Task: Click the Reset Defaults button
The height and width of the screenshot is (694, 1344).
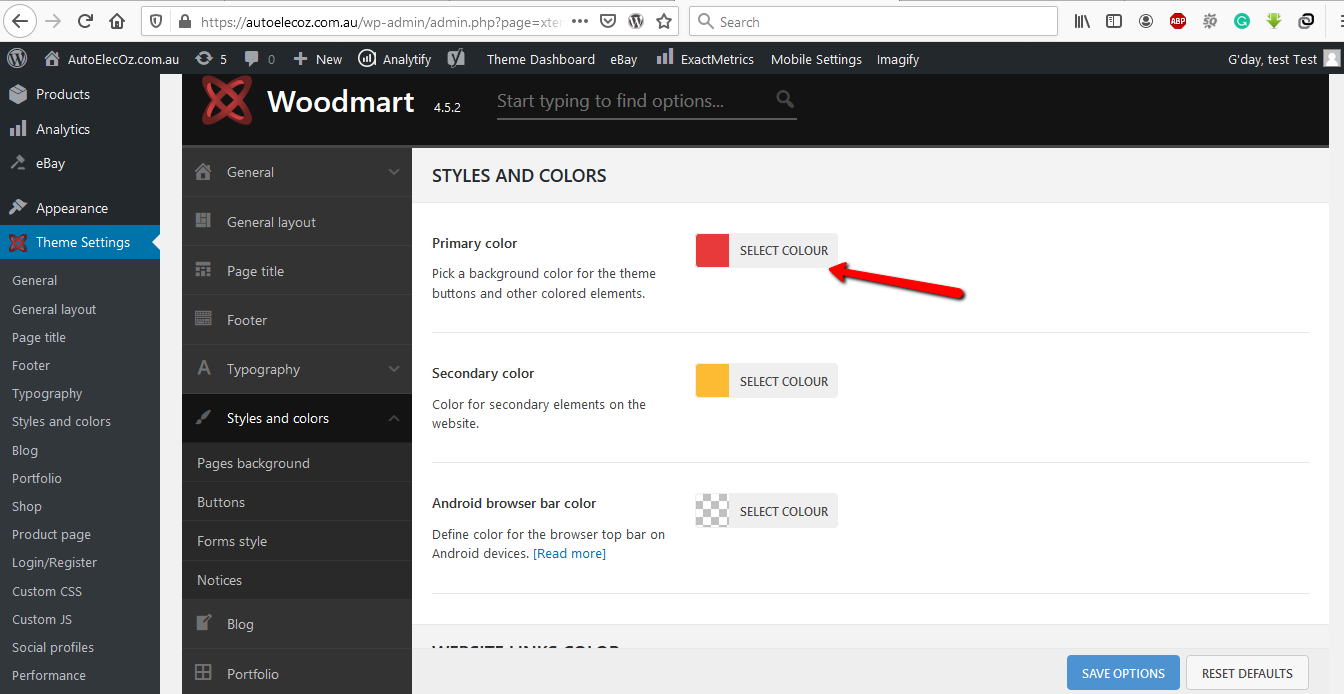Action: tap(1247, 673)
